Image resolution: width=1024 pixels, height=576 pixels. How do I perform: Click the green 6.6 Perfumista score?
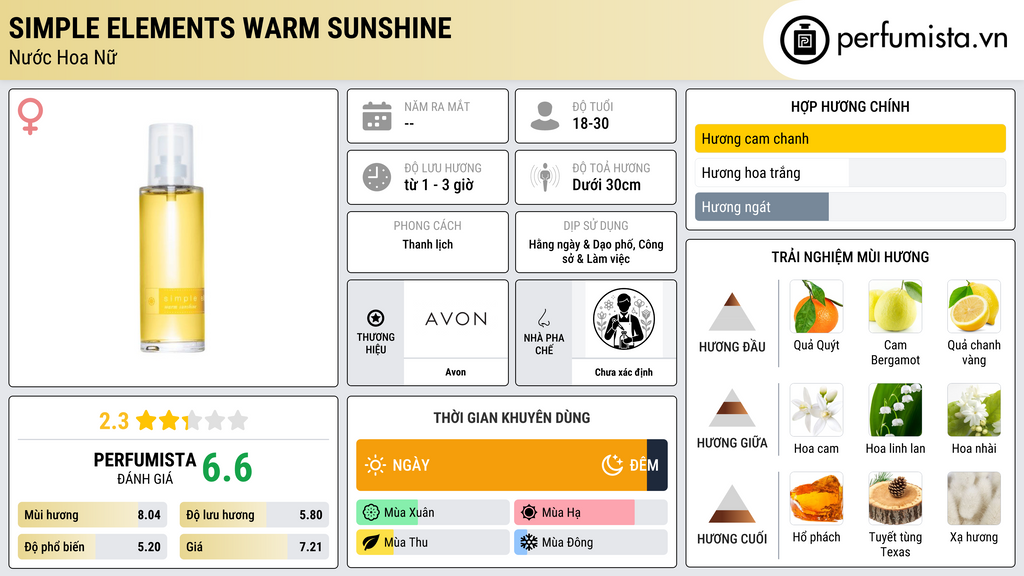227,468
